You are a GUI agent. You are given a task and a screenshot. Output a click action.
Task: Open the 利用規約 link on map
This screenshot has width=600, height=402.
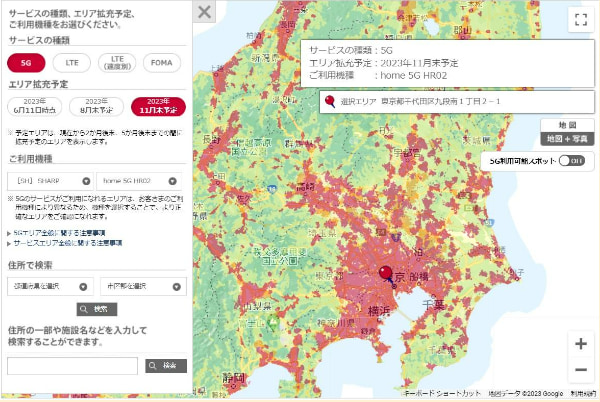coord(583,393)
